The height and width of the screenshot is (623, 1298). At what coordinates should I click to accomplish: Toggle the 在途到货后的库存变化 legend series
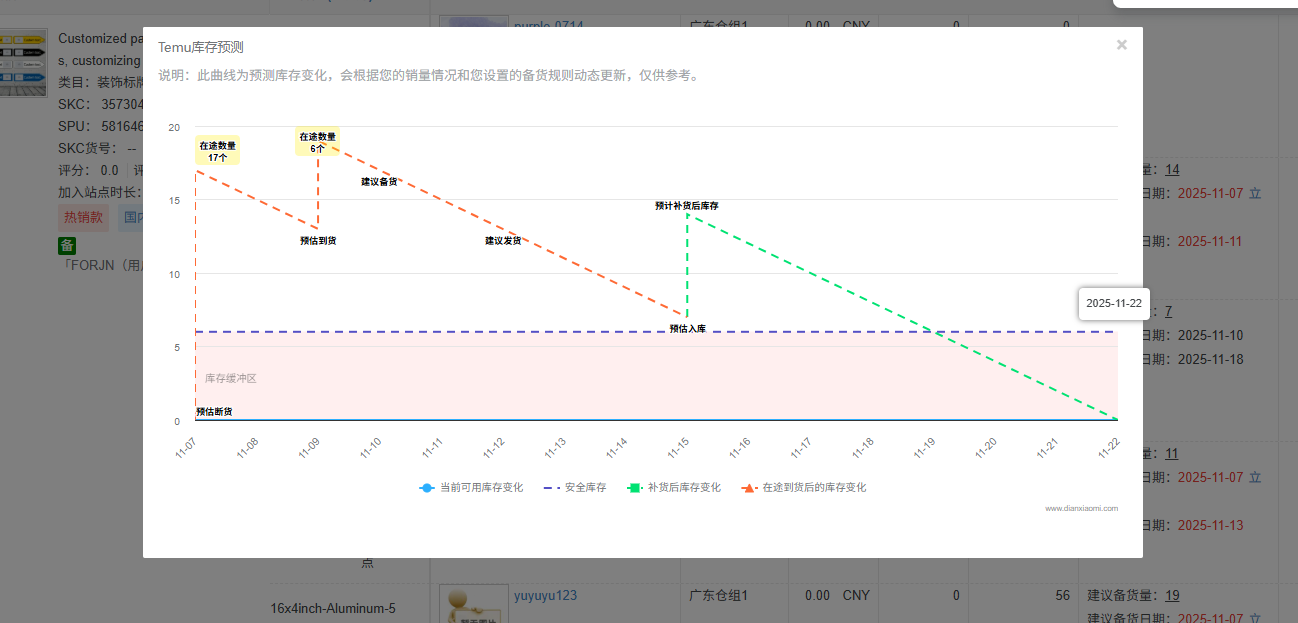tap(804, 488)
